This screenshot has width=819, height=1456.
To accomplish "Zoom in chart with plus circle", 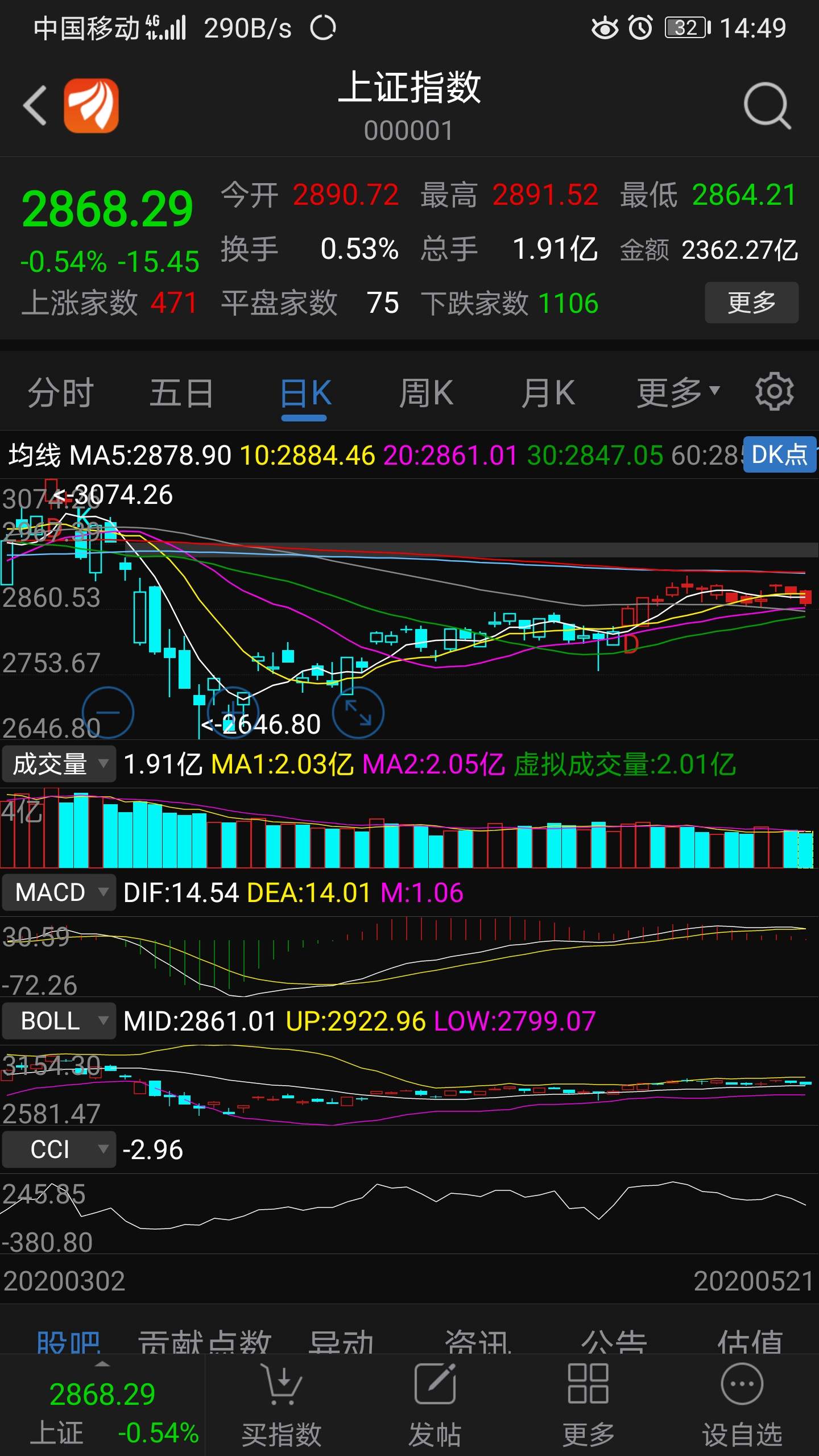I will click(233, 712).
